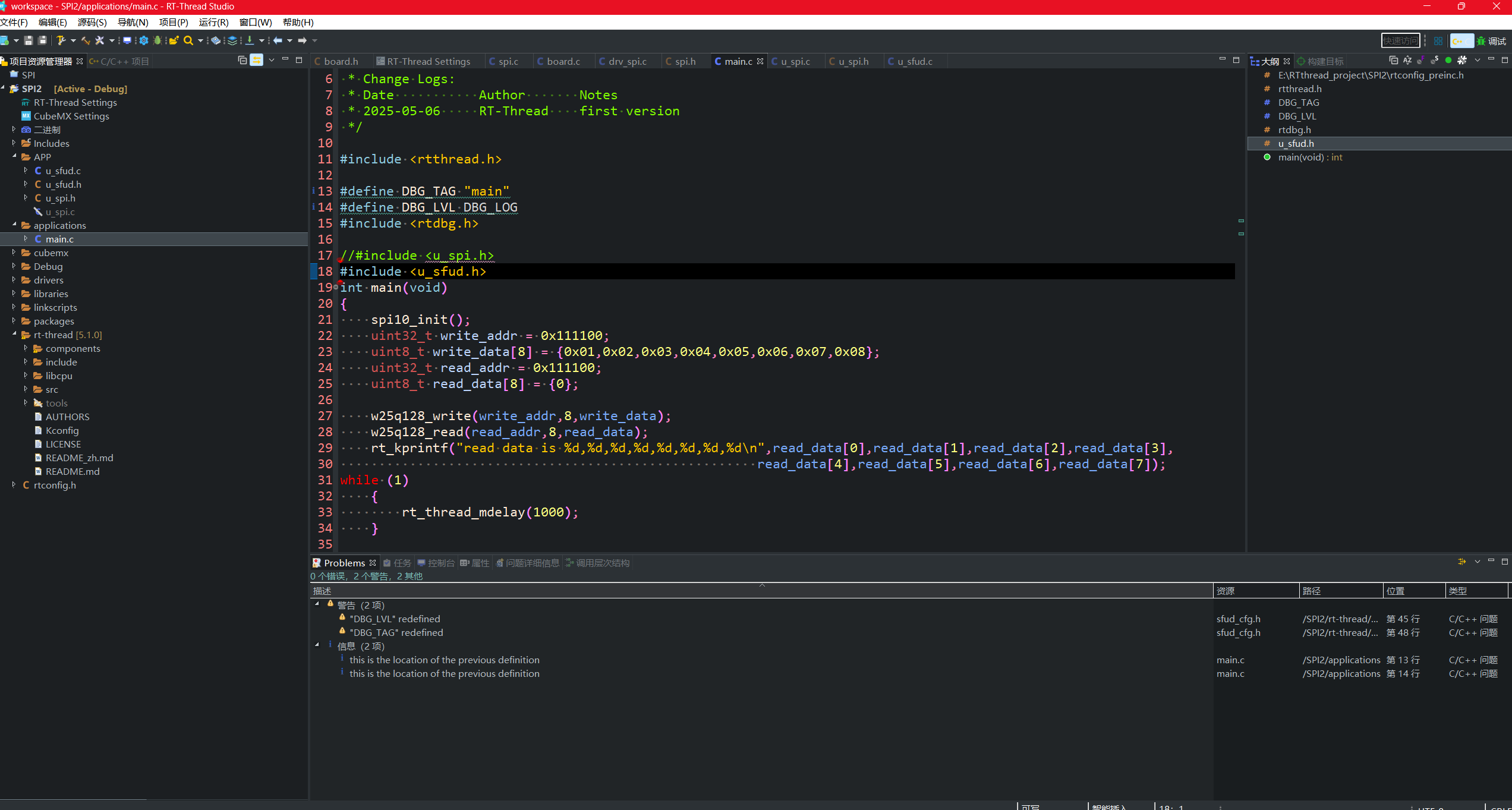Toggle alphabetical sort in outline panel

point(1407,60)
